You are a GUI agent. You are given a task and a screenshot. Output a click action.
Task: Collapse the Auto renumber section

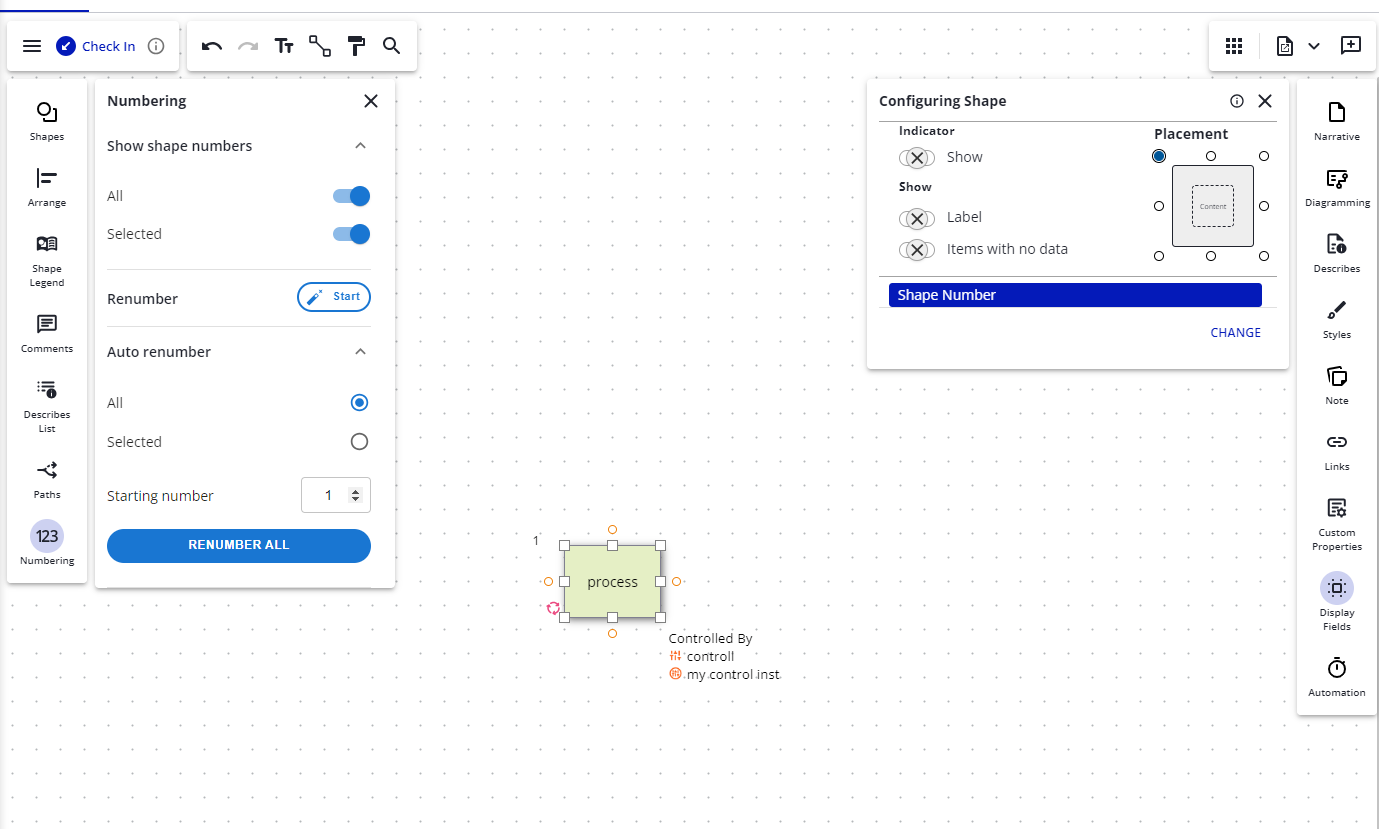[x=361, y=352]
